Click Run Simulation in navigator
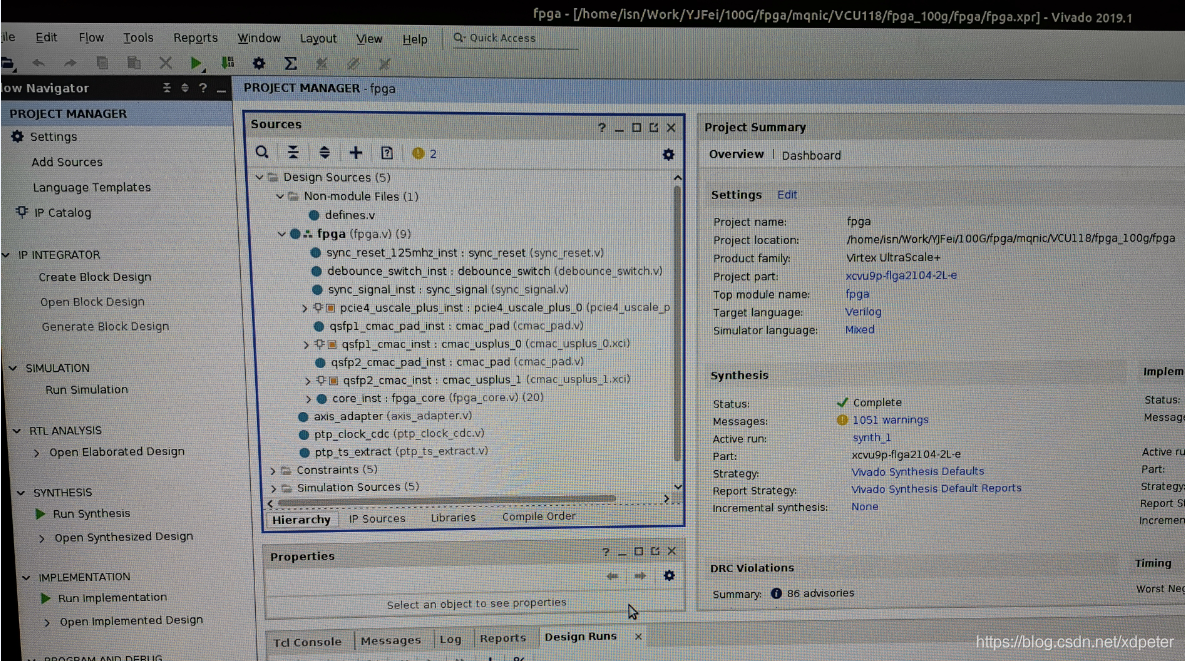Viewport: 1185px width, 661px height. tap(86, 389)
